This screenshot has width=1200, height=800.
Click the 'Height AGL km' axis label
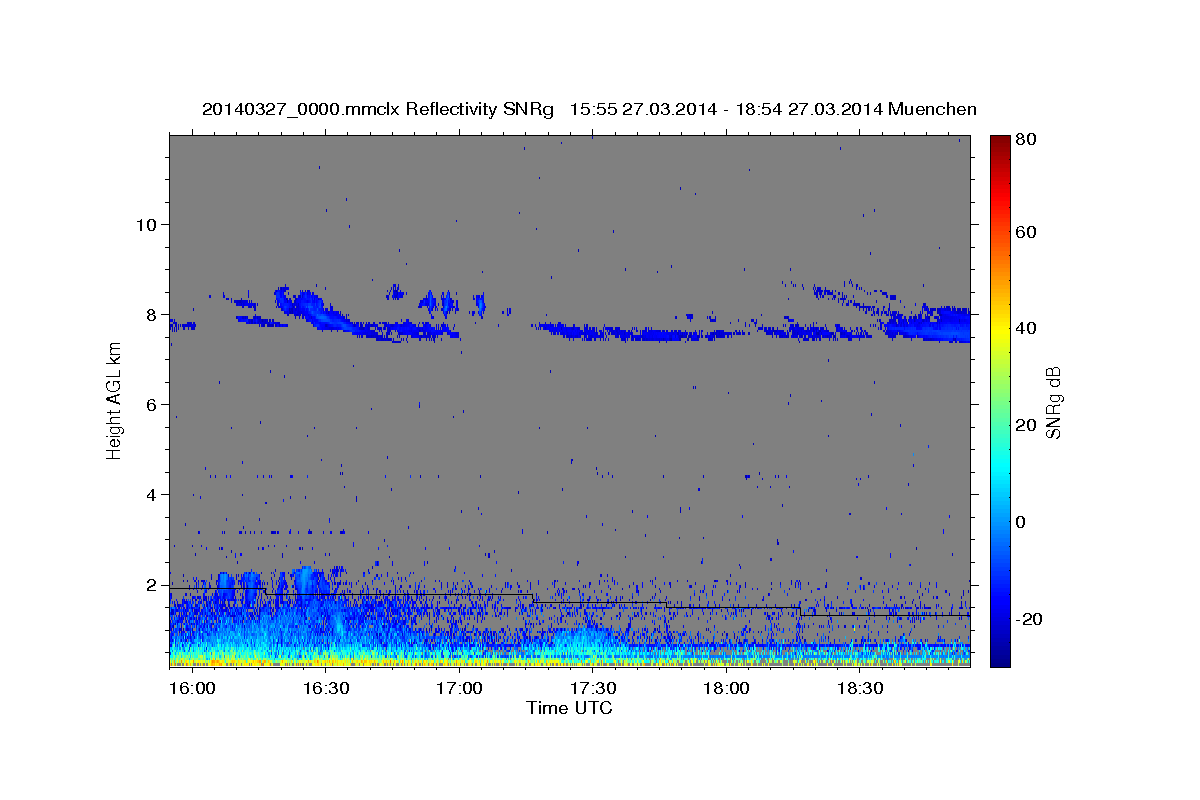click(114, 399)
